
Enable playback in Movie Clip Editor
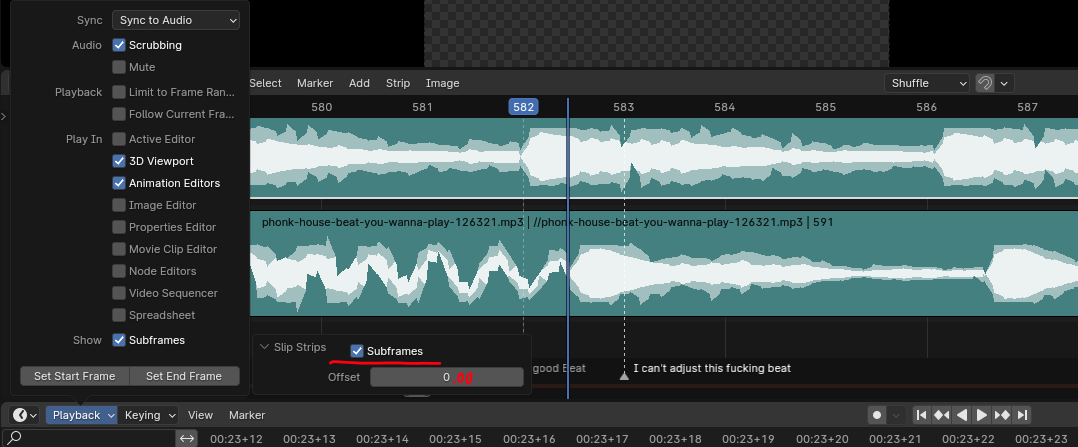[x=118, y=249]
